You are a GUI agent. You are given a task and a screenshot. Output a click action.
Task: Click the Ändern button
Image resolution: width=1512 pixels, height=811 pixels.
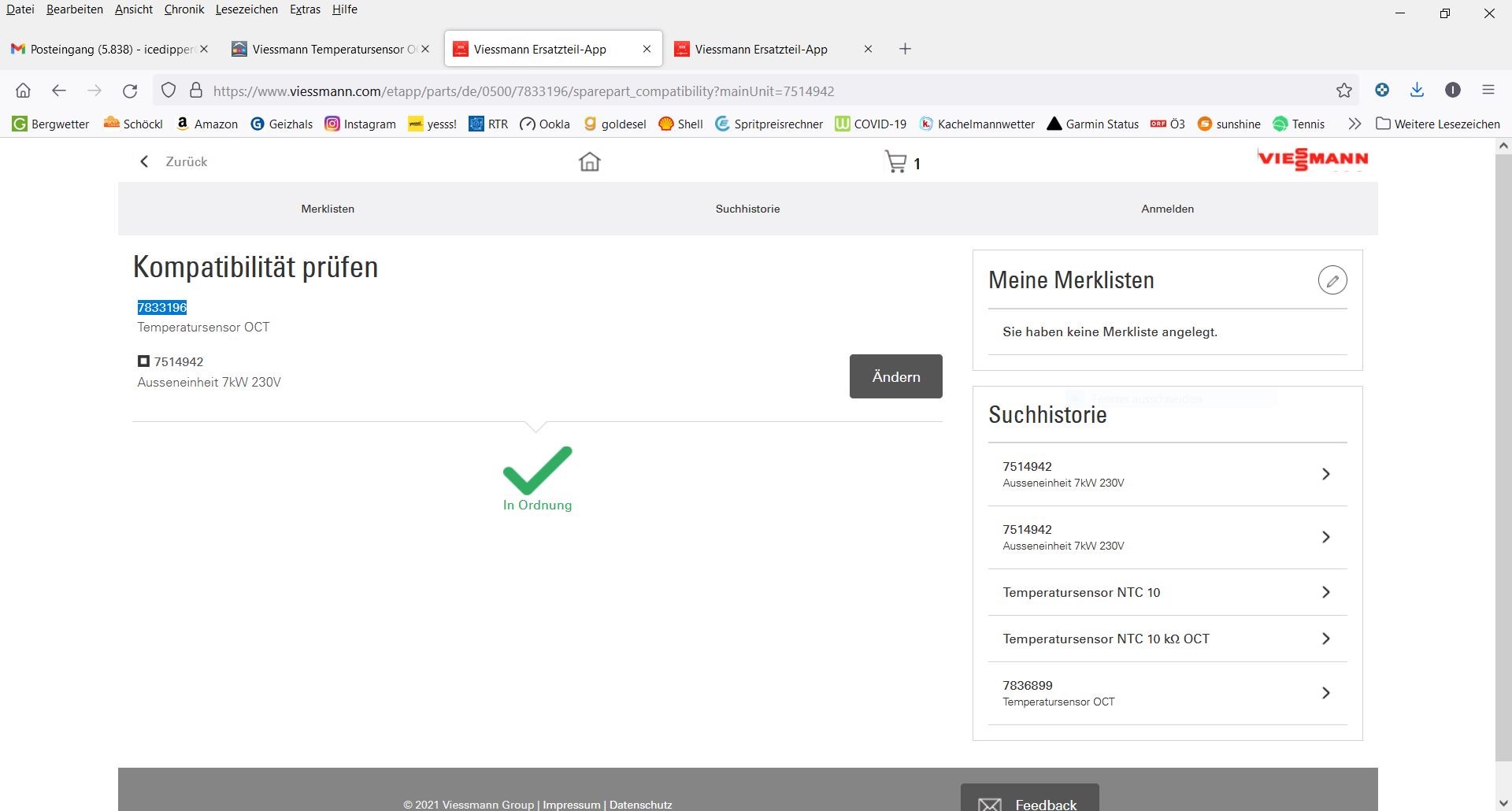(x=895, y=376)
